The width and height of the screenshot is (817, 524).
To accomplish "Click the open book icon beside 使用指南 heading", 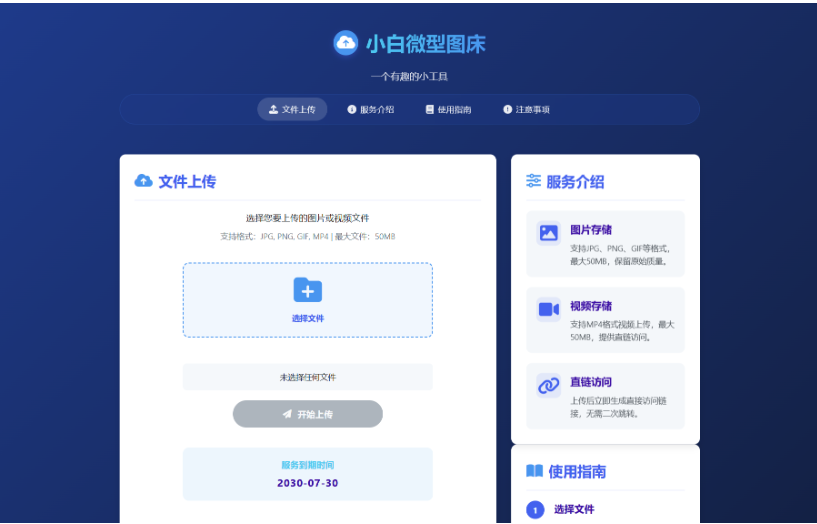I will tap(535, 471).
